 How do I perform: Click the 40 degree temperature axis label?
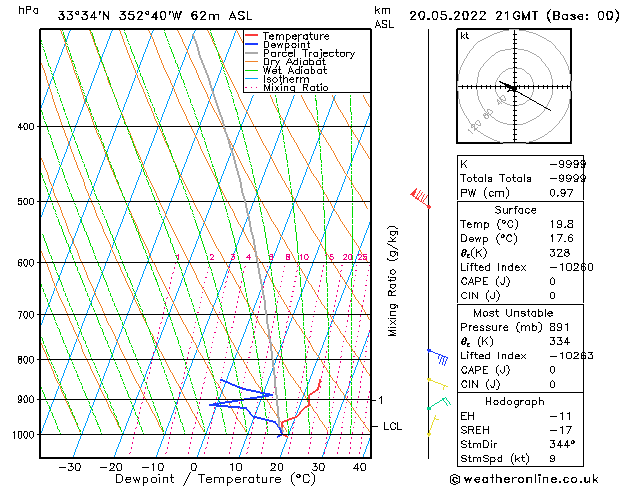pos(360,467)
